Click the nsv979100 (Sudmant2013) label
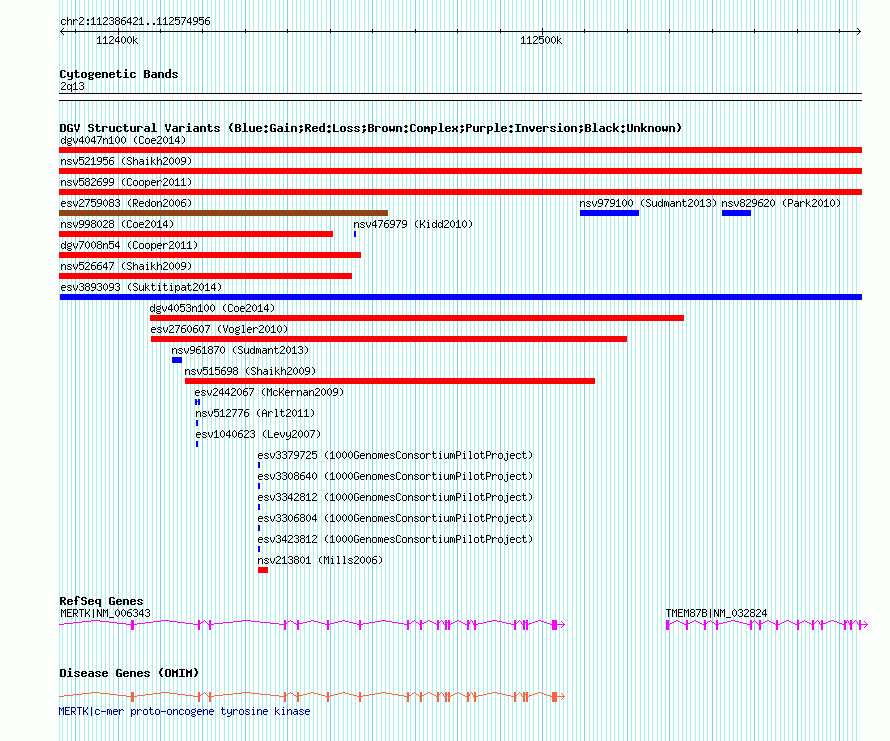Screen dimensions: 890x741 [x=648, y=203]
